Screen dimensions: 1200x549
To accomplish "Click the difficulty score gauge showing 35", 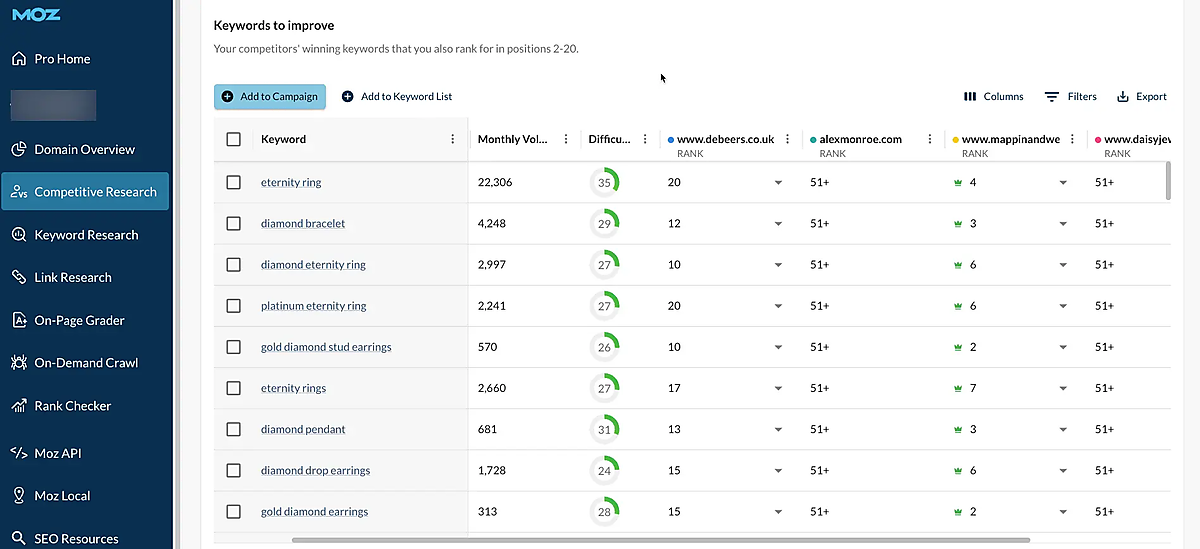I will (x=604, y=183).
